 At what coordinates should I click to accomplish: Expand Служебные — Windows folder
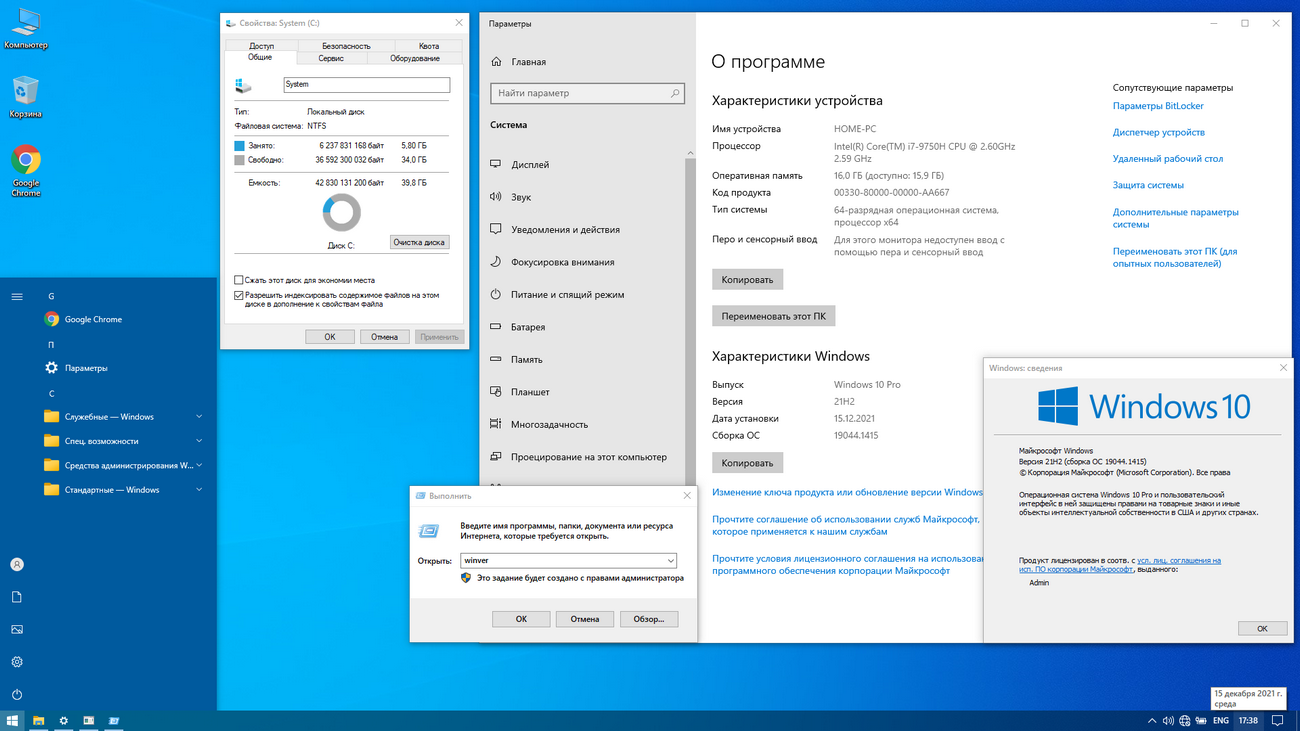122,417
